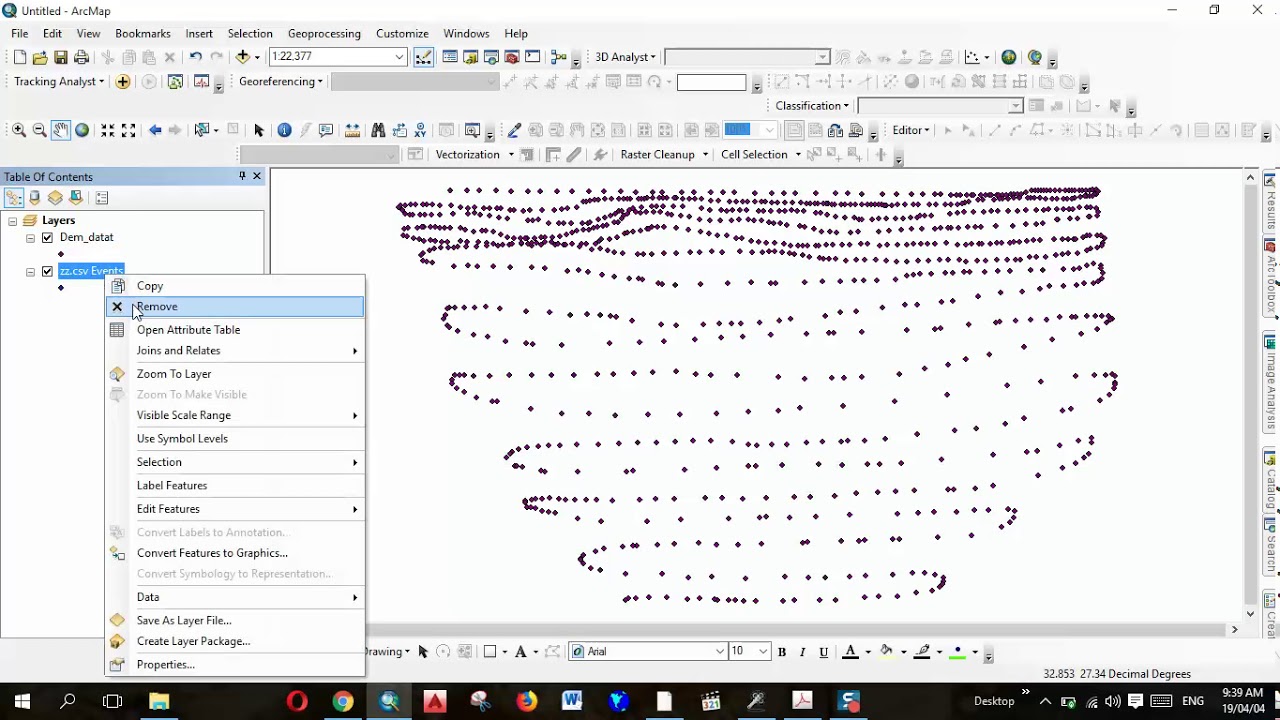The height and width of the screenshot is (720, 1280).
Task: Choose Open Attribute Table from context menu
Action: point(235,330)
